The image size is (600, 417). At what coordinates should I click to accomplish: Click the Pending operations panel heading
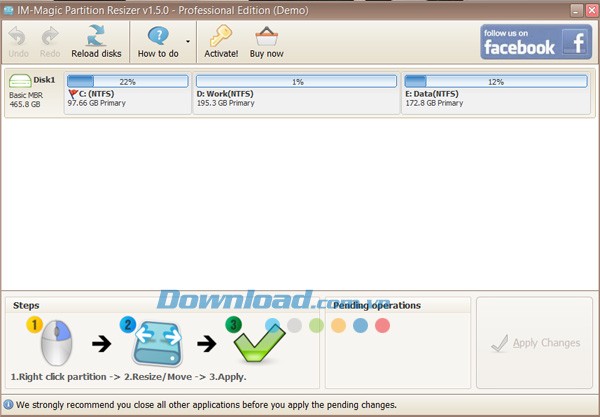click(x=377, y=305)
